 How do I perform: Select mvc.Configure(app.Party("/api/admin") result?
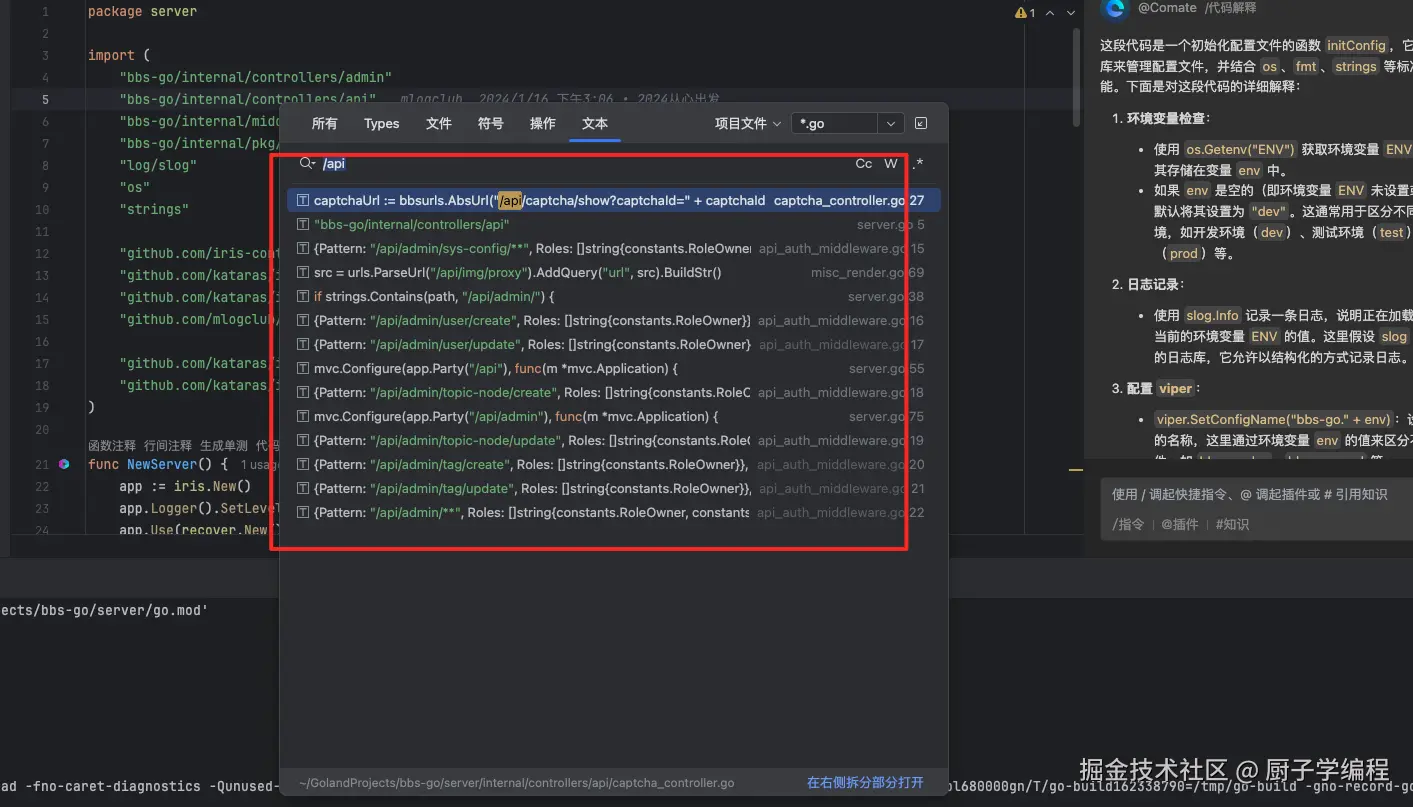coord(613,417)
